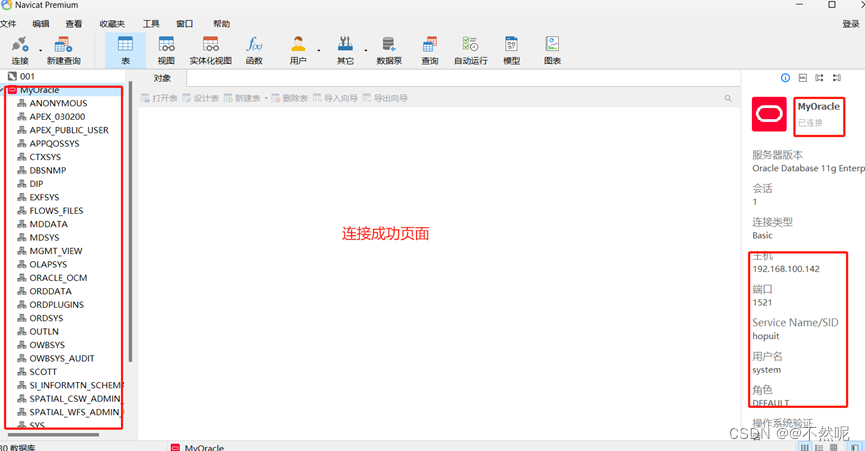Open the 数据泵 (Data Pump) tool
Image resolution: width=865 pixels, height=451 pixels.
(x=389, y=50)
